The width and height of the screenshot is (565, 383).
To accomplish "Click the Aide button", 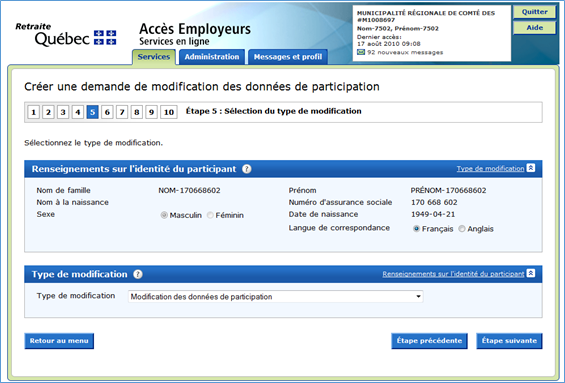I will [534, 28].
